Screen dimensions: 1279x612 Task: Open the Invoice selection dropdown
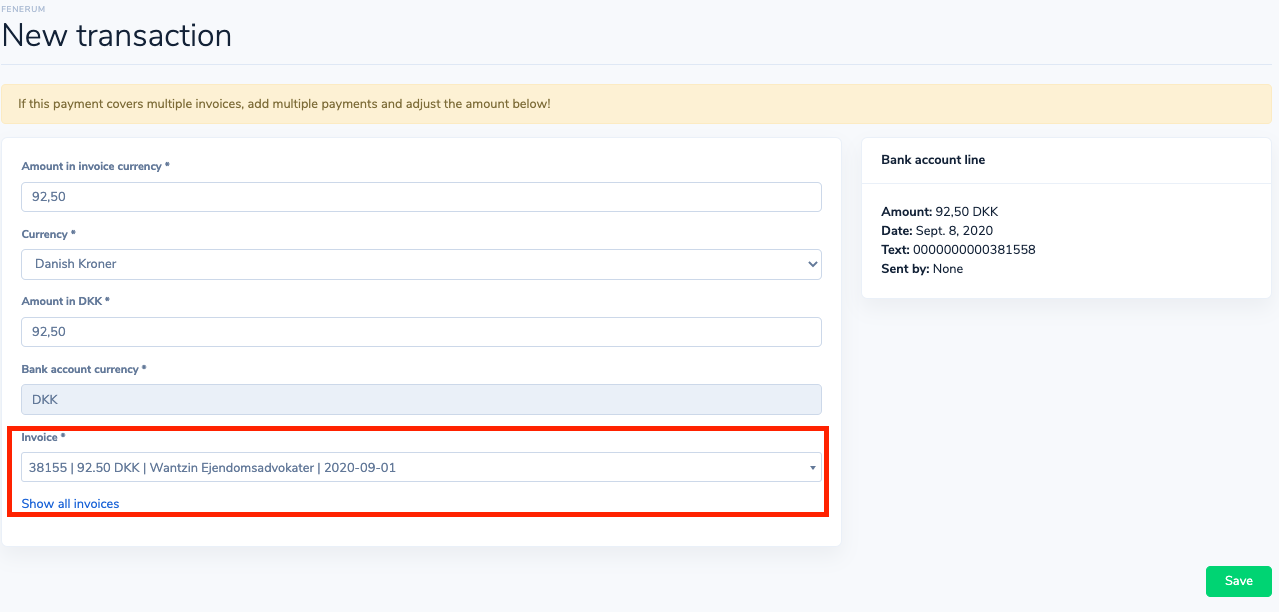(x=410, y=467)
